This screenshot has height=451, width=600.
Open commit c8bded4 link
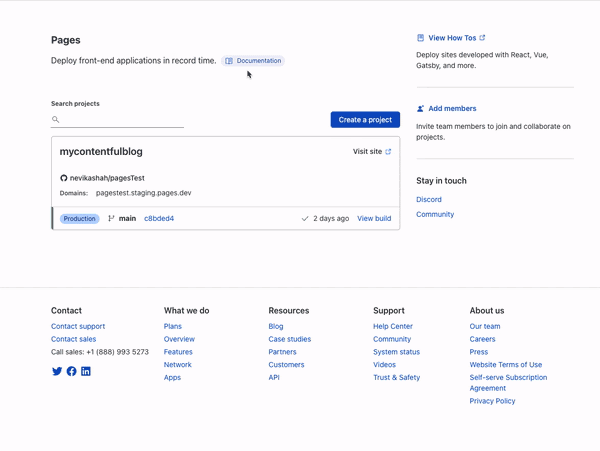click(x=159, y=218)
